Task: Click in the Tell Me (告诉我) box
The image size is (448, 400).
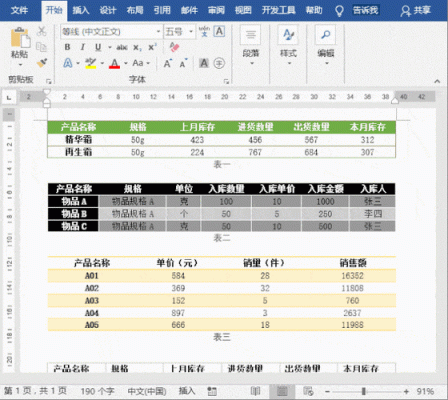Action: pos(366,10)
